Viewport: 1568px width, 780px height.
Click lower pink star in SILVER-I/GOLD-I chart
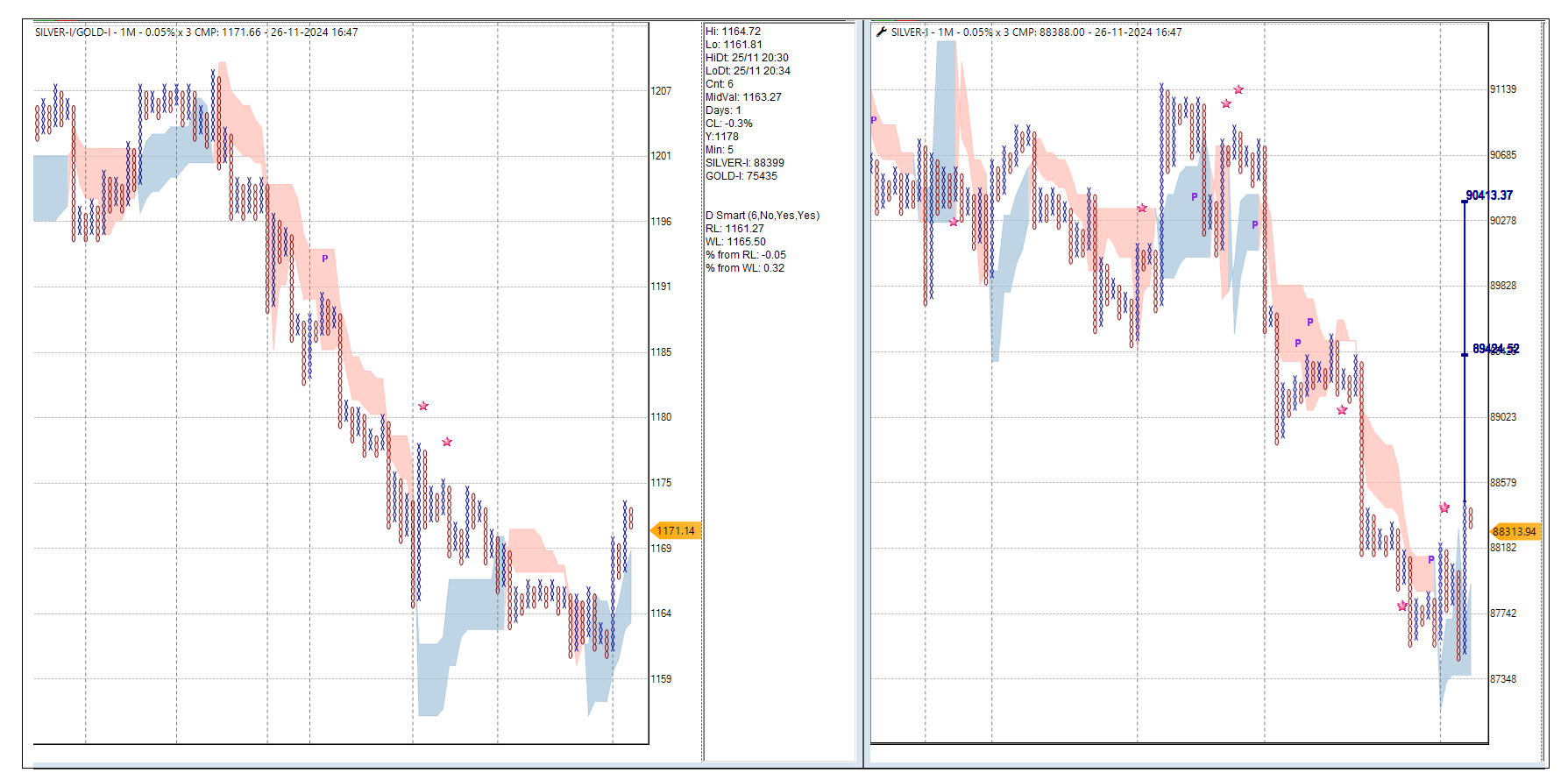click(447, 442)
